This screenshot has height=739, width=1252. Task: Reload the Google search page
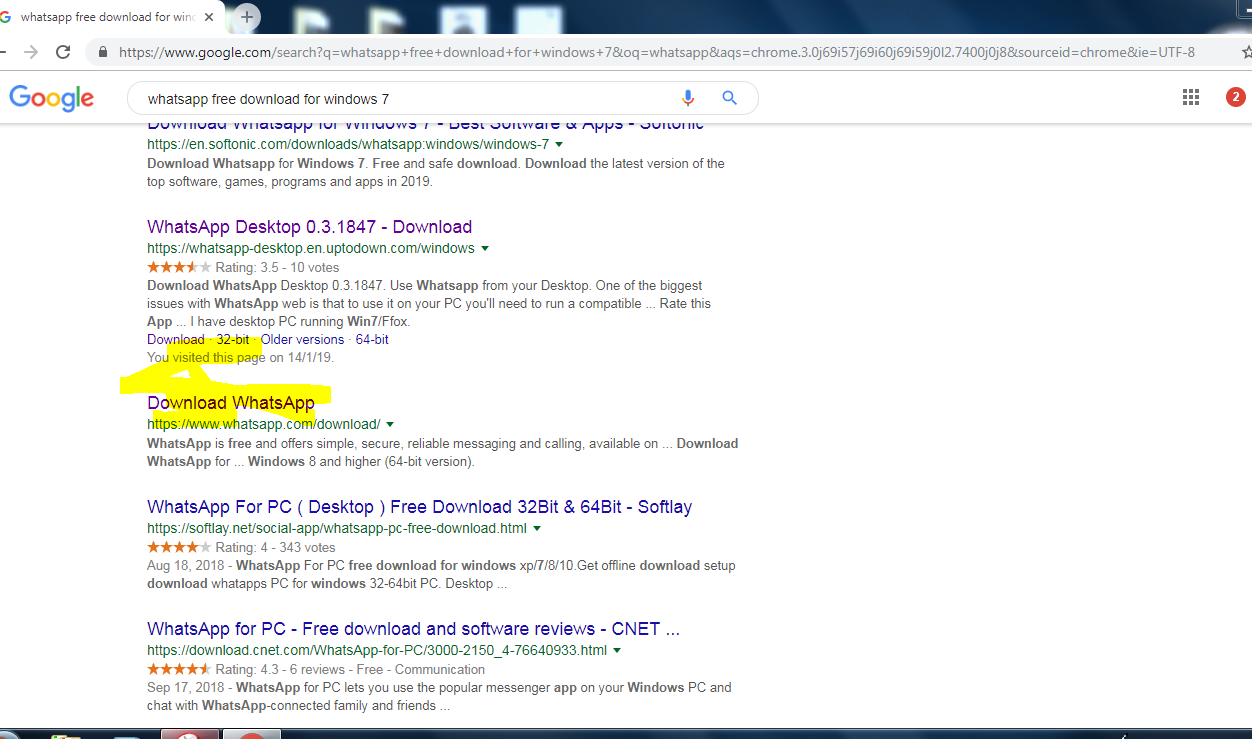coord(63,52)
